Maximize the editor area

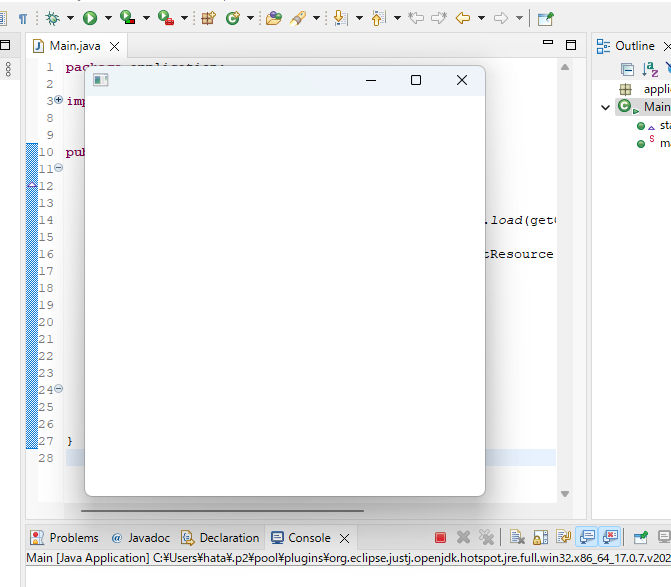coord(571,45)
